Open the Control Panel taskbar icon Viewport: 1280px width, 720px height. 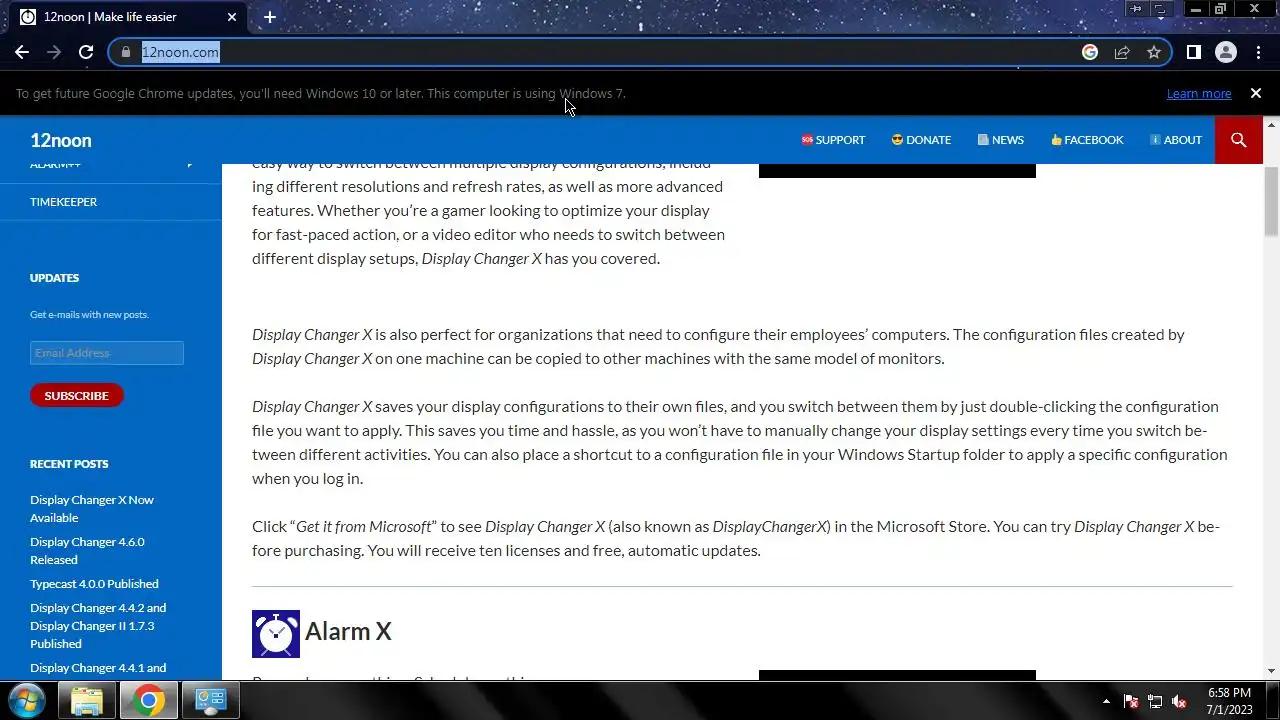point(210,700)
